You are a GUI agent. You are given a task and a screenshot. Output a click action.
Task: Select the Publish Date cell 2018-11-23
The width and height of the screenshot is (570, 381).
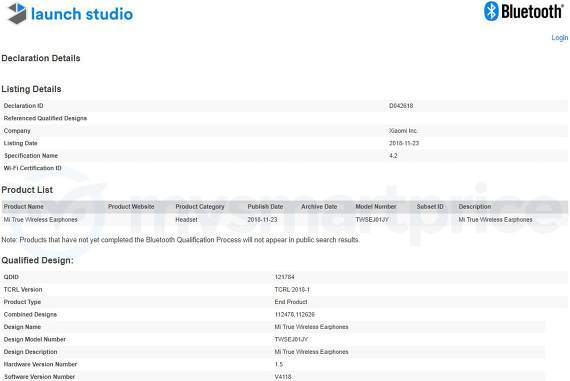click(x=262, y=220)
